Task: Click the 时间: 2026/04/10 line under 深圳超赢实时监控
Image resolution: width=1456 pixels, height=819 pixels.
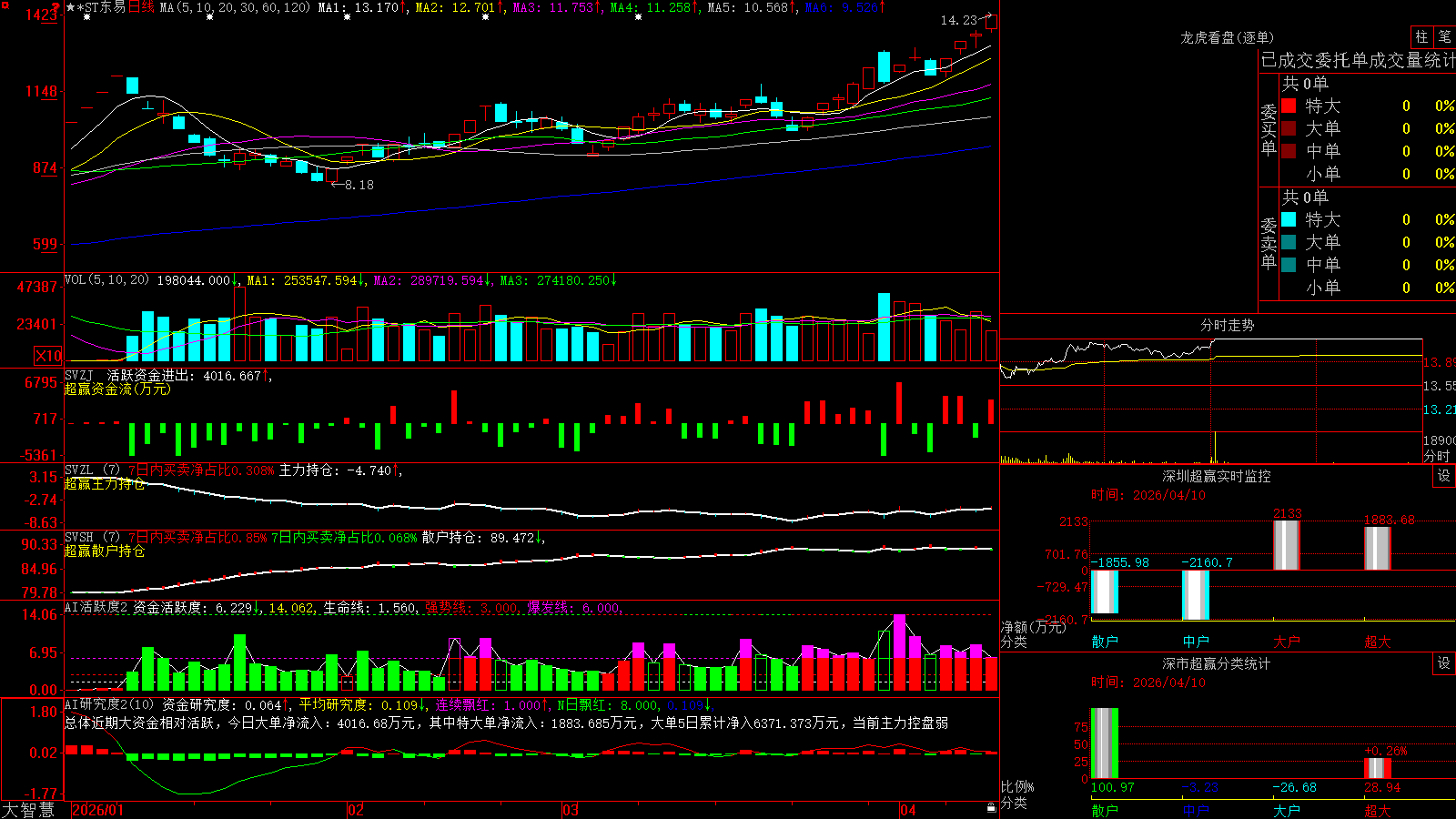Action: [x=1148, y=495]
